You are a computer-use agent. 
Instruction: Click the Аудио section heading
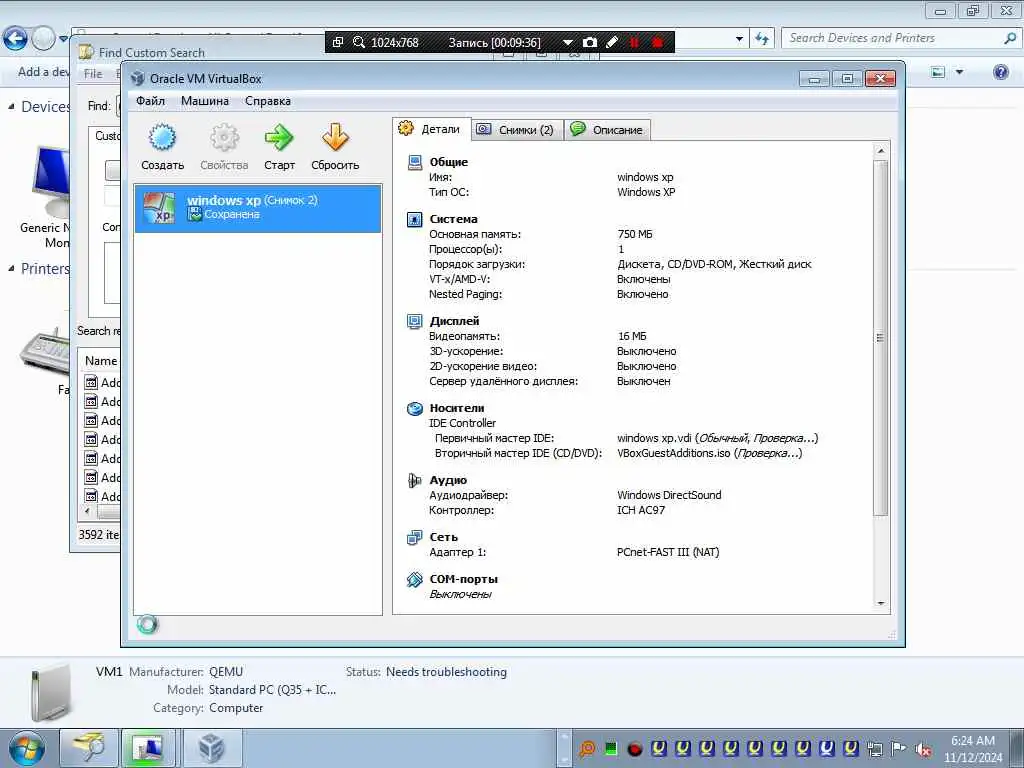click(448, 480)
